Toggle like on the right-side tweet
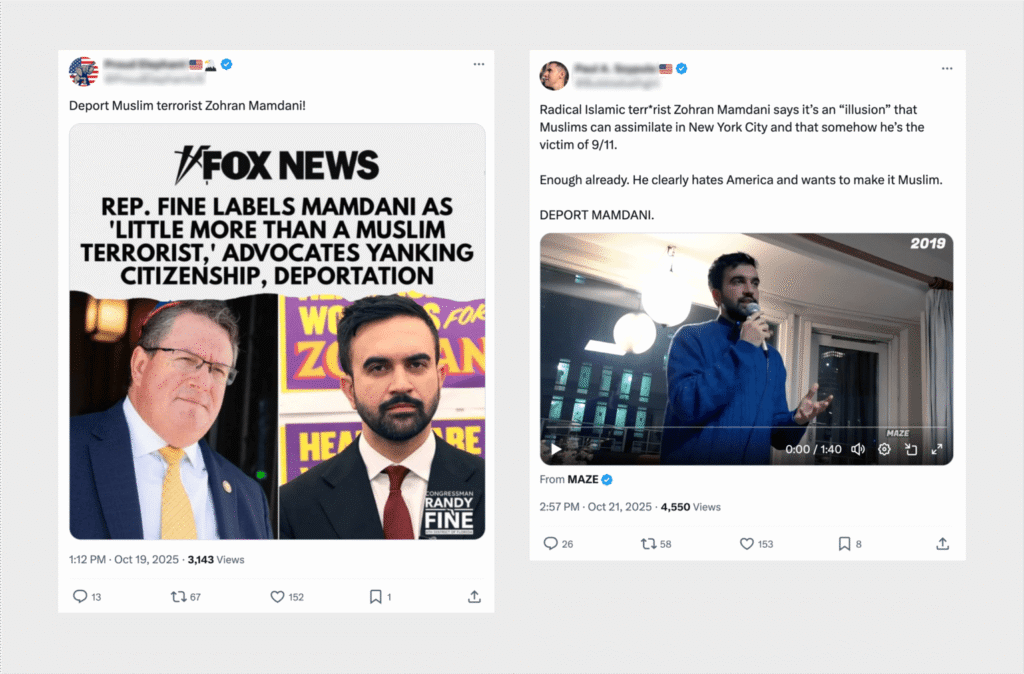The image size is (1024, 674). [x=746, y=543]
